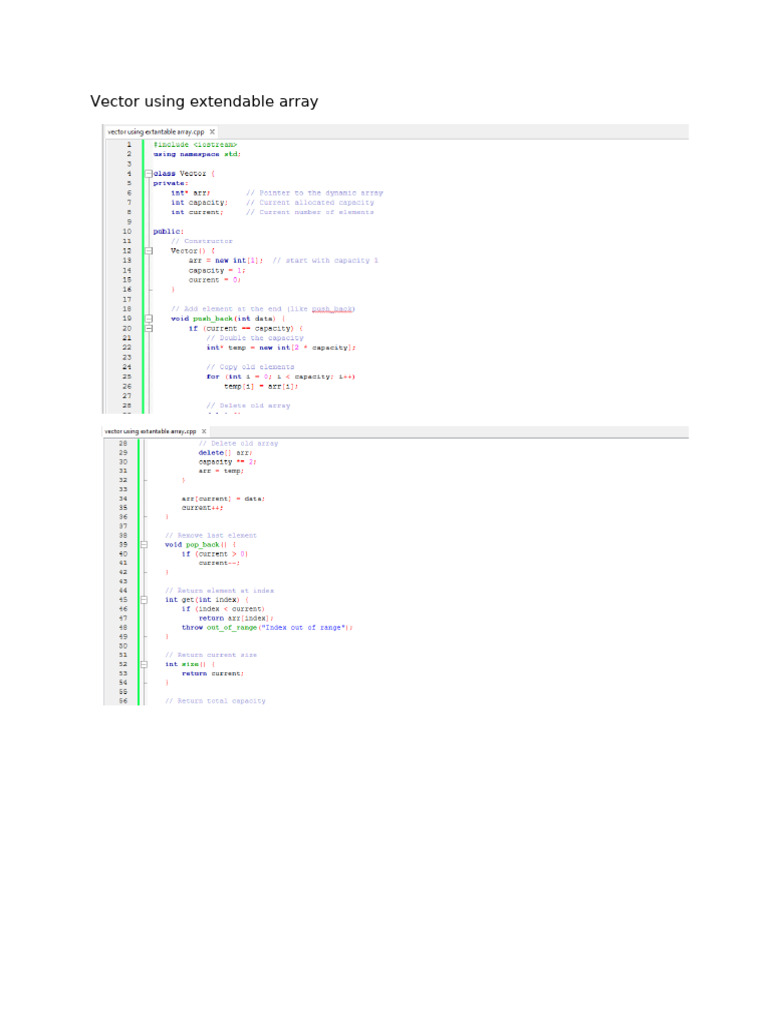
Task: Click the current--; statement
Action: point(219,563)
